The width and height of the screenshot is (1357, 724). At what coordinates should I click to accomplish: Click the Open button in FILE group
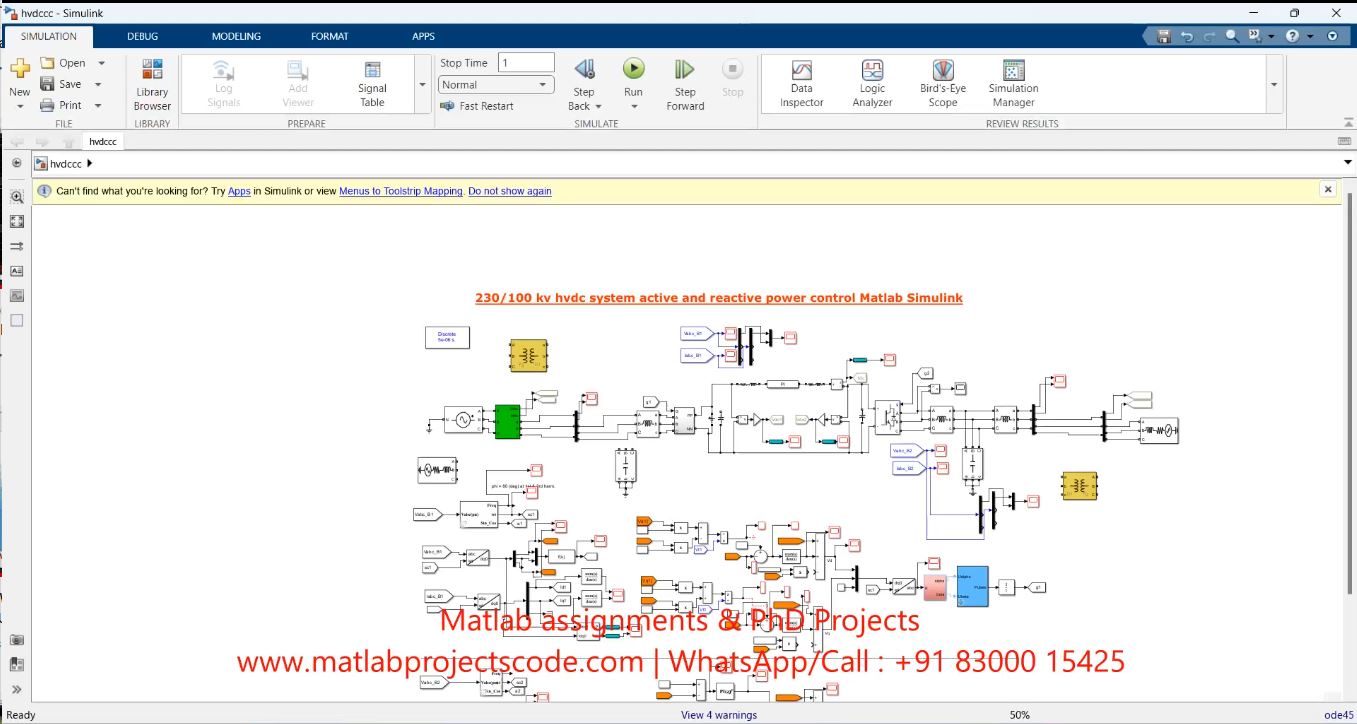[x=63, y=63]
